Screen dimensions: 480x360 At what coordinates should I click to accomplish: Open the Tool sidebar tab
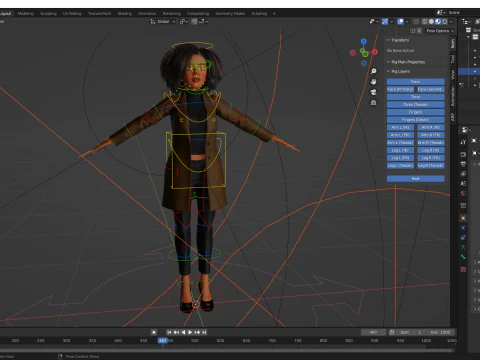coord(453,59)
